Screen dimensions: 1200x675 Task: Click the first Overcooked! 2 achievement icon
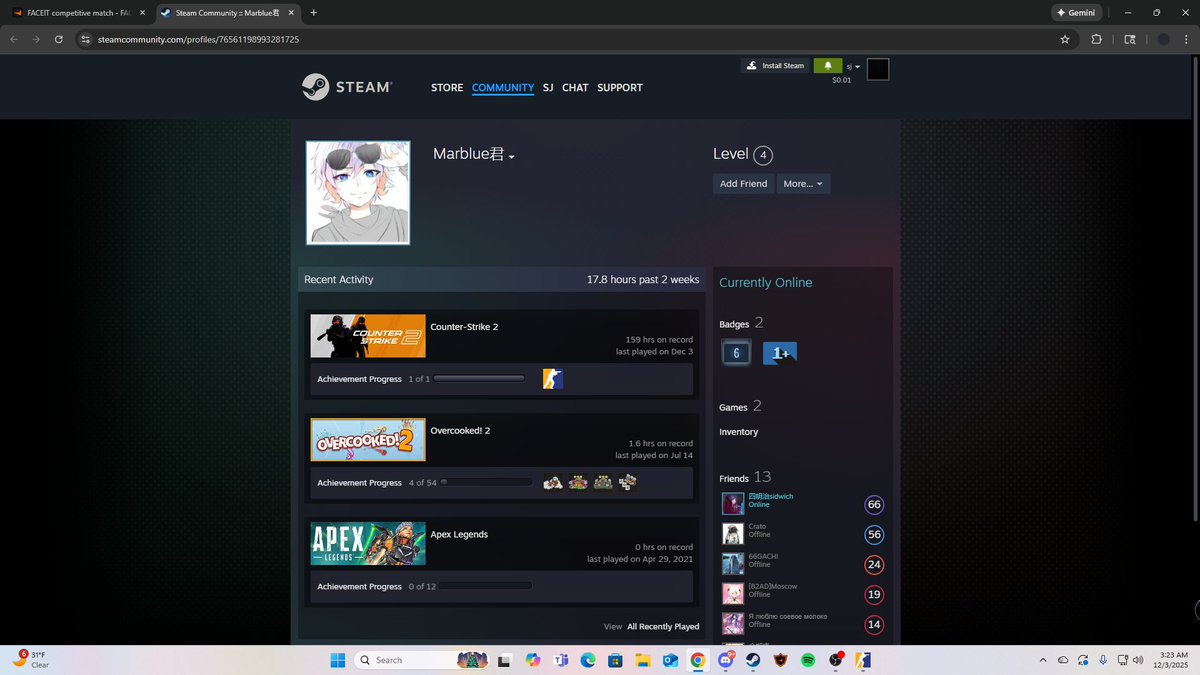pyautogui.click(x=553, y=483)
